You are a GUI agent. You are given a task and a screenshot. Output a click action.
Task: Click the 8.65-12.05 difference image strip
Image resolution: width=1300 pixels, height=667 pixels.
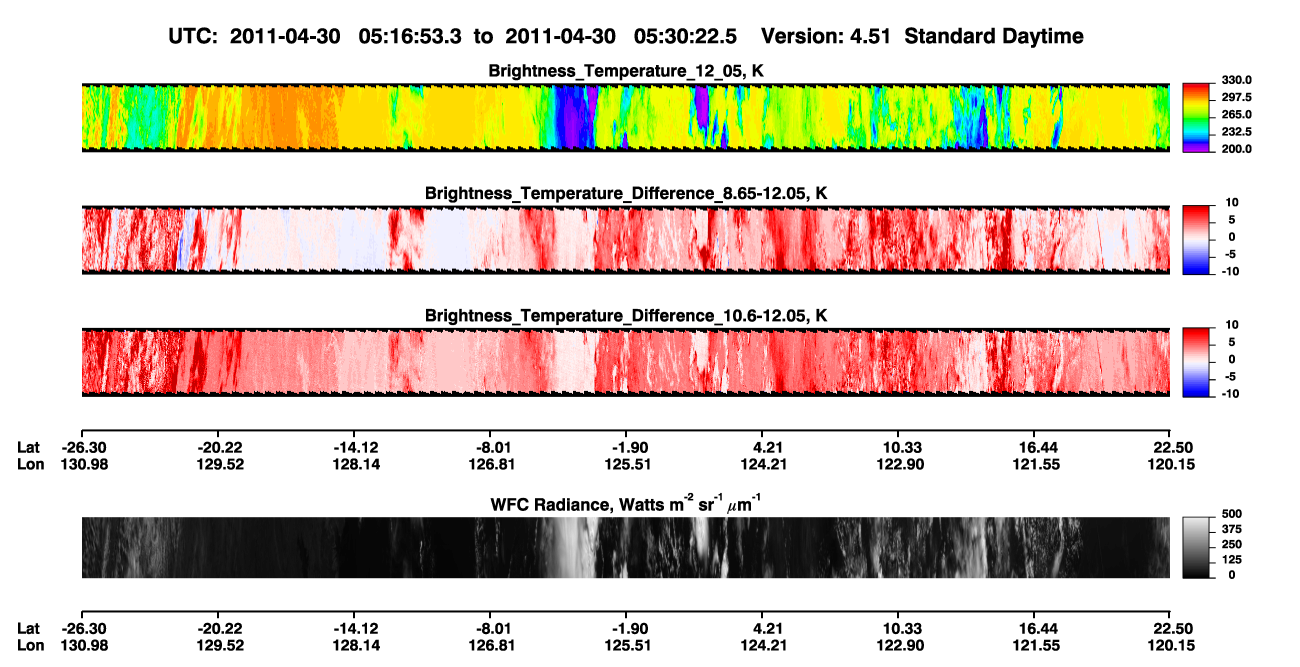pyautogui.click(x=625, y=239)
